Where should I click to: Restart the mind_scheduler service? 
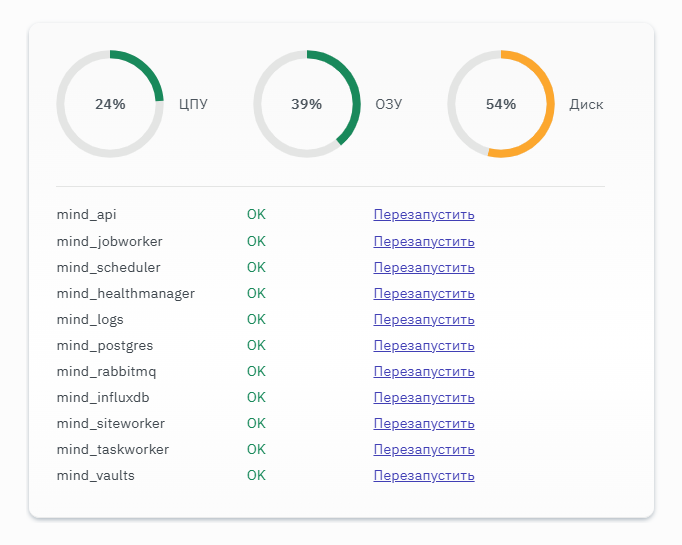423,267
